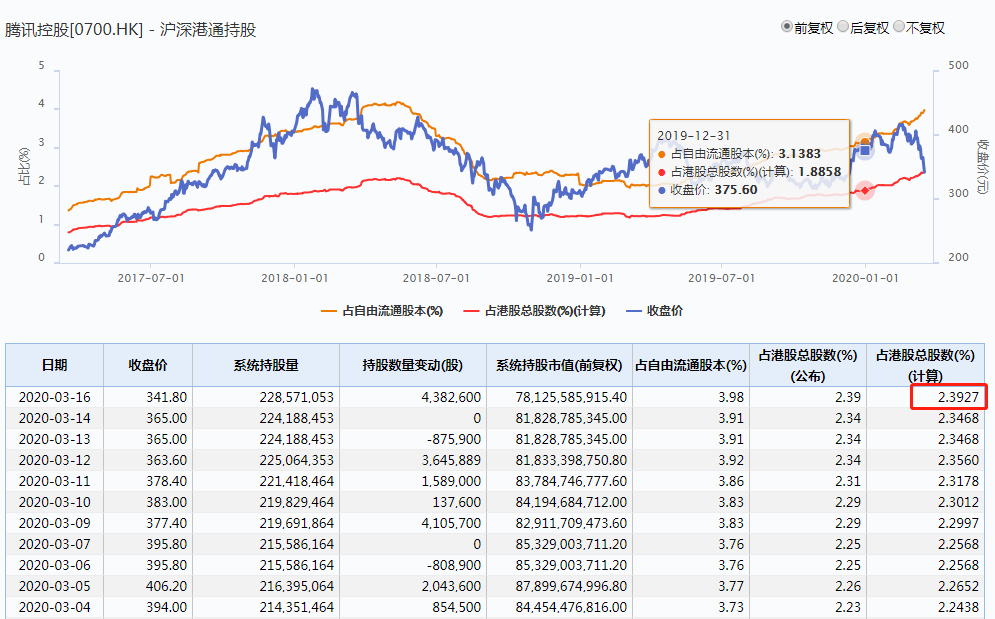Click the 收盘价 column header
995x619 pixels.
click(x=148, y=365)
